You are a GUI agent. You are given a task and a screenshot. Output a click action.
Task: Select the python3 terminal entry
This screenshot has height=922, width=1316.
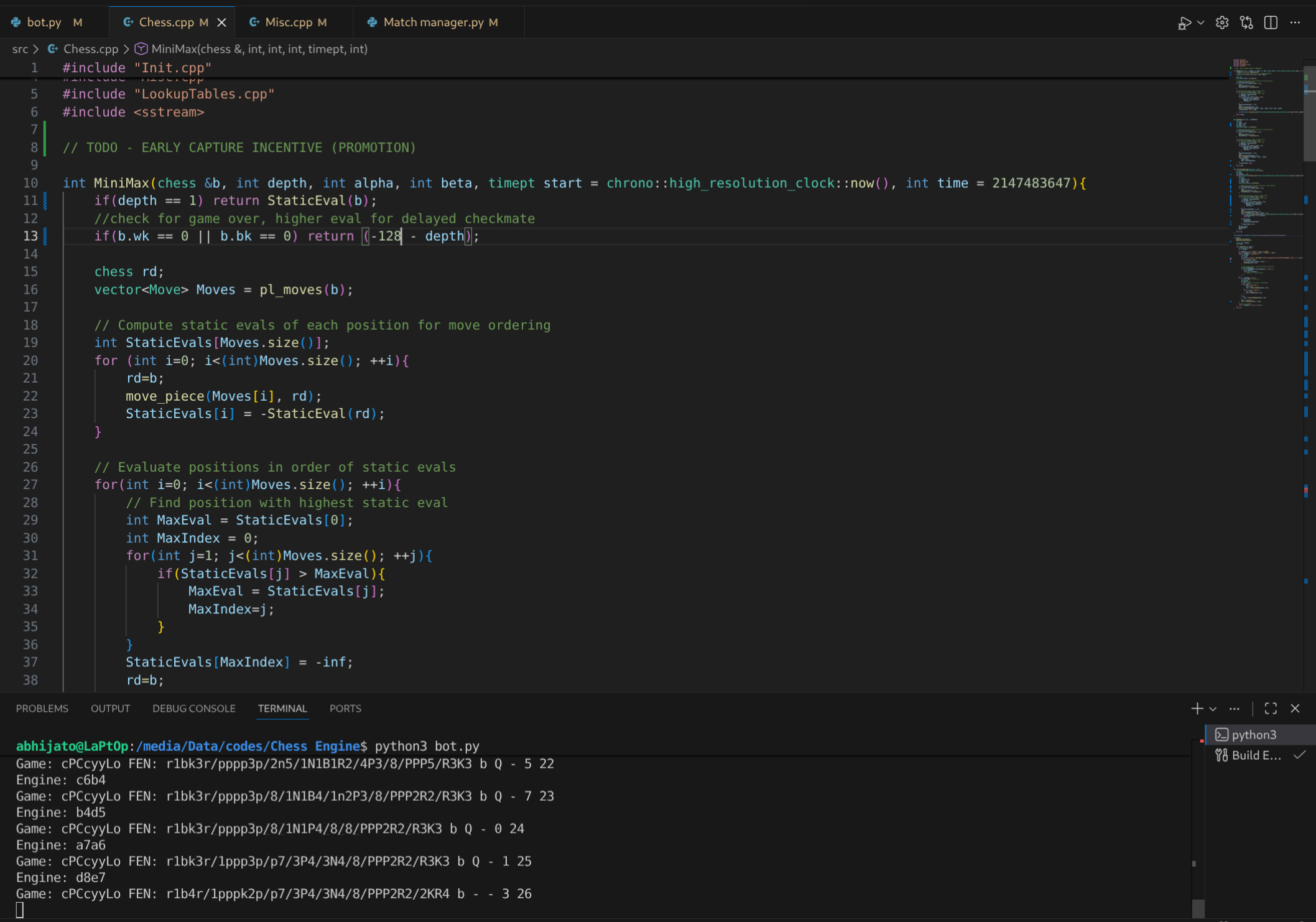click(x=1253, y=735)
